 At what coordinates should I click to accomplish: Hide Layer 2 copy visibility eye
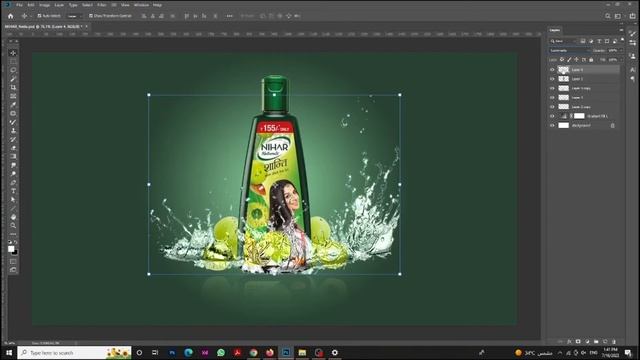[552, 107]
